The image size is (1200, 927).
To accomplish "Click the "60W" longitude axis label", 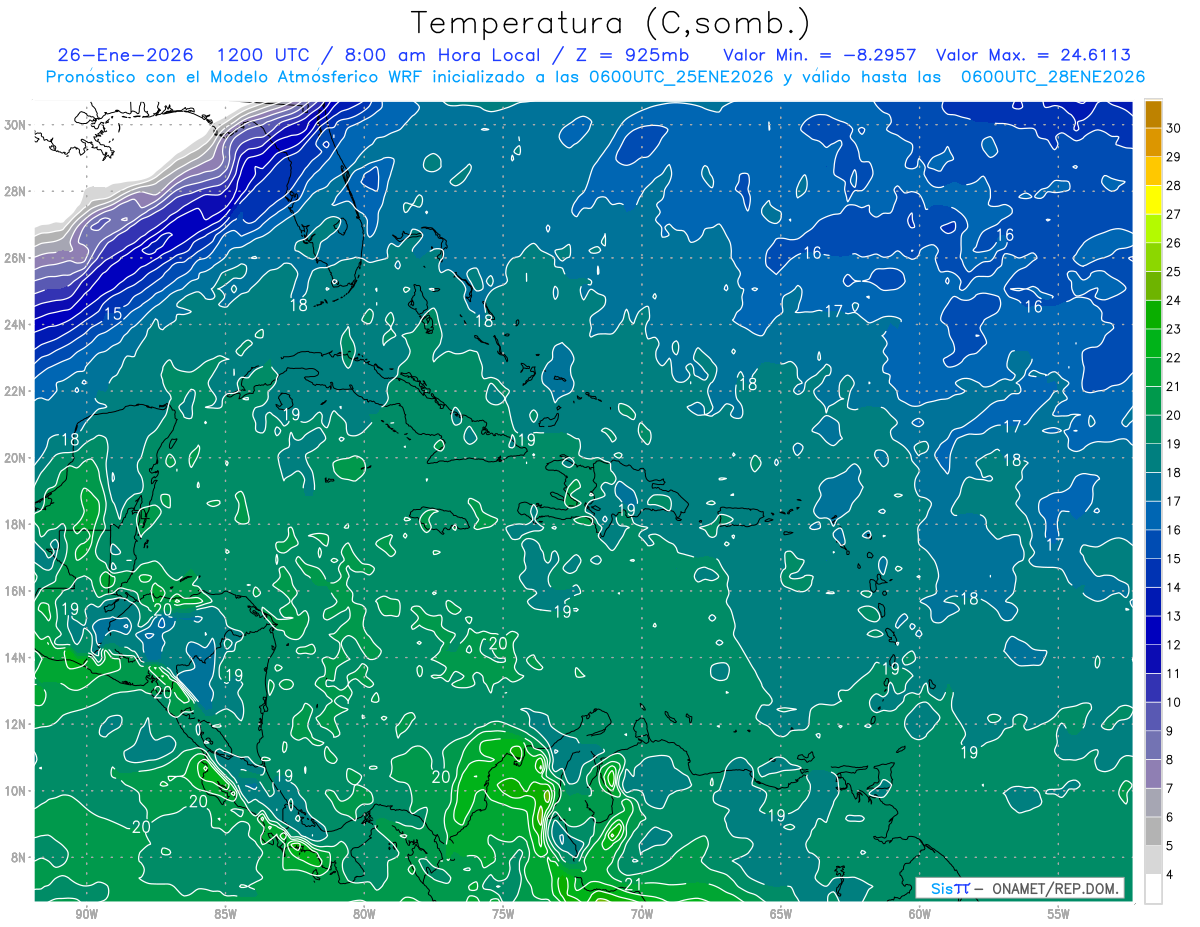I will (920, 916).
